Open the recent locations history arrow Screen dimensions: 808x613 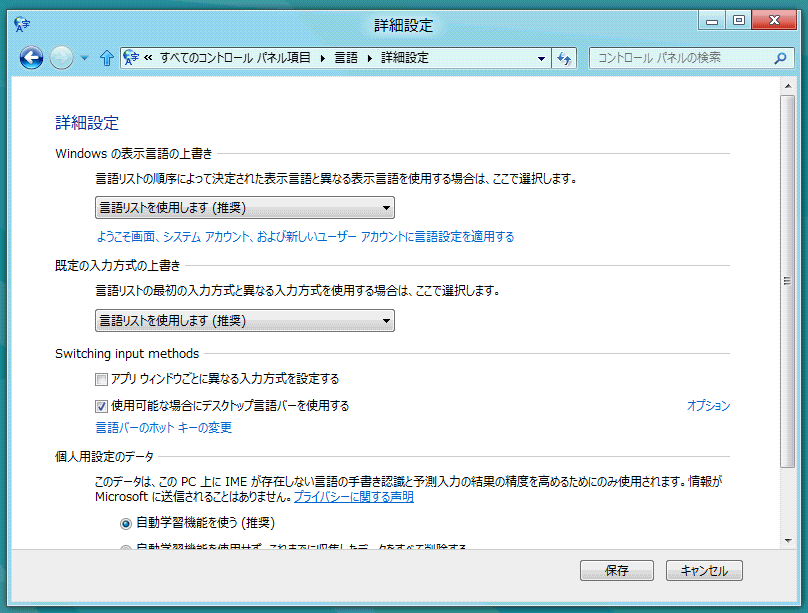(x=85, y=58)
